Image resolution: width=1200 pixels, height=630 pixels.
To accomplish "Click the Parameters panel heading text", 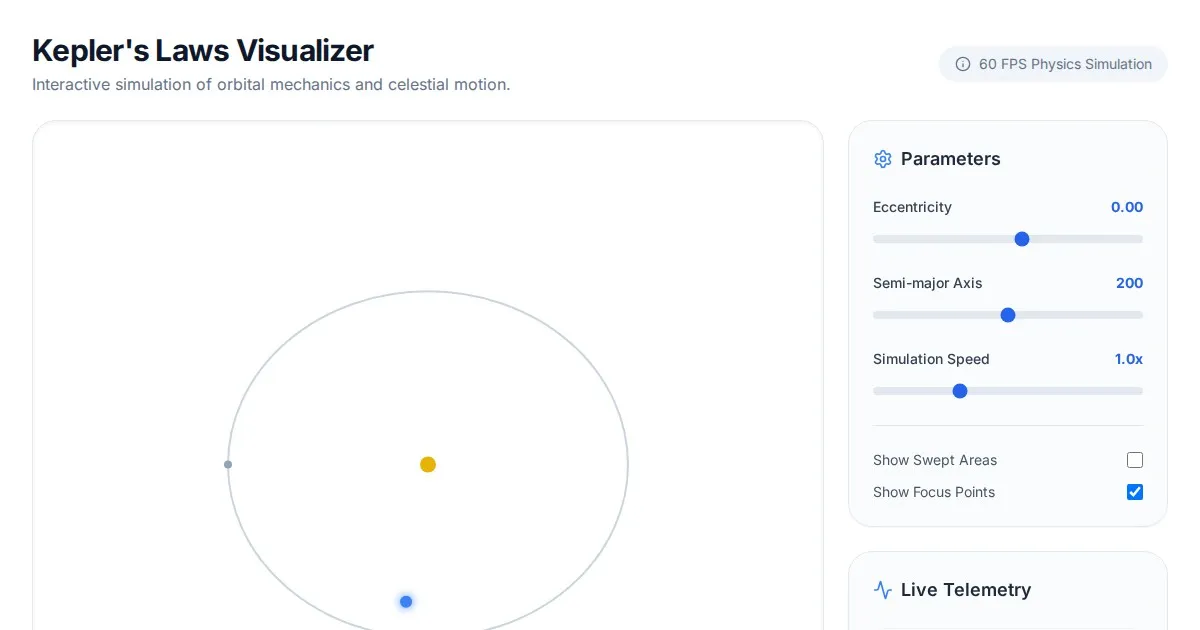I will coord(951,159).
